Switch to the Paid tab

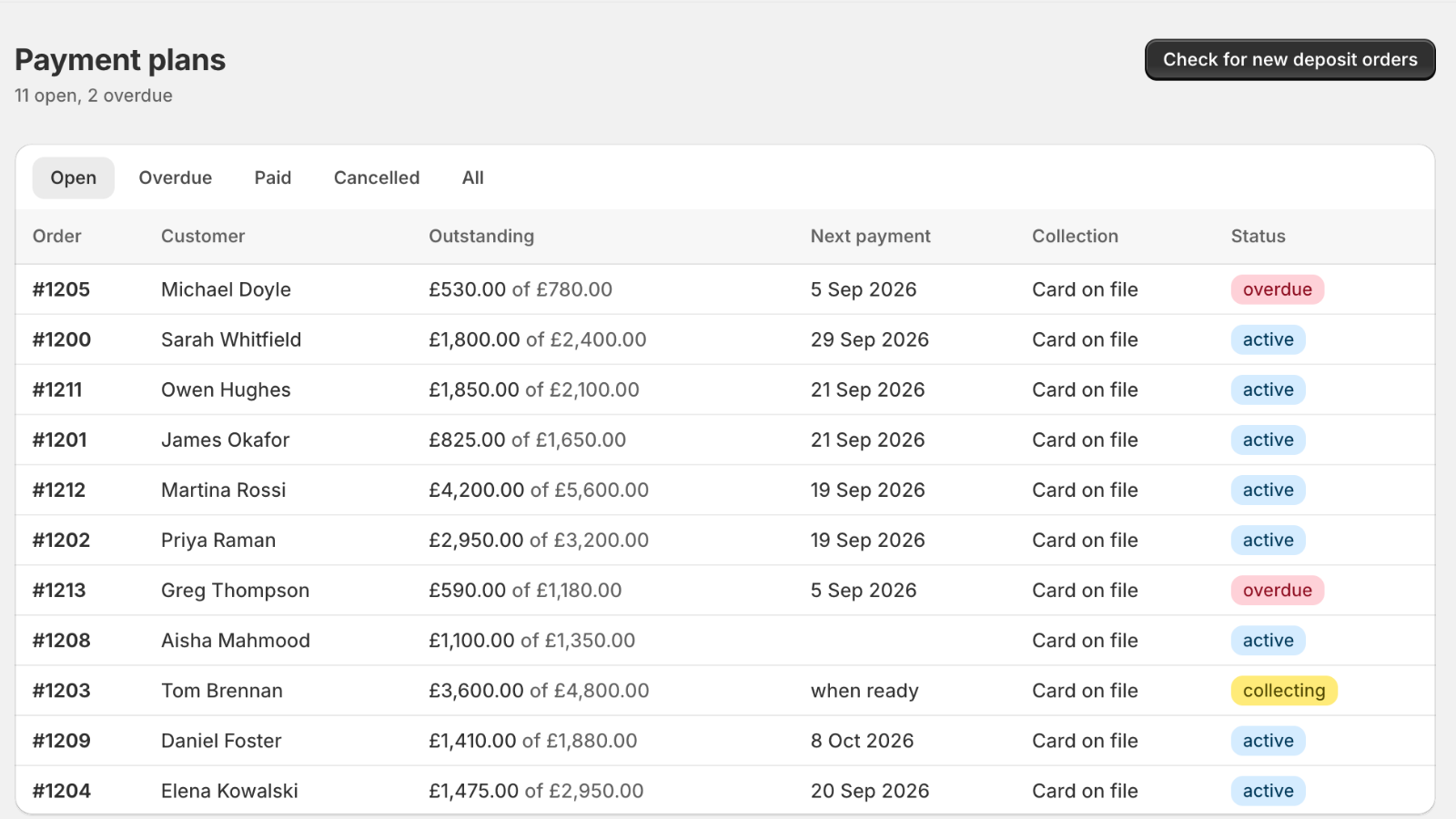point(273,177)
